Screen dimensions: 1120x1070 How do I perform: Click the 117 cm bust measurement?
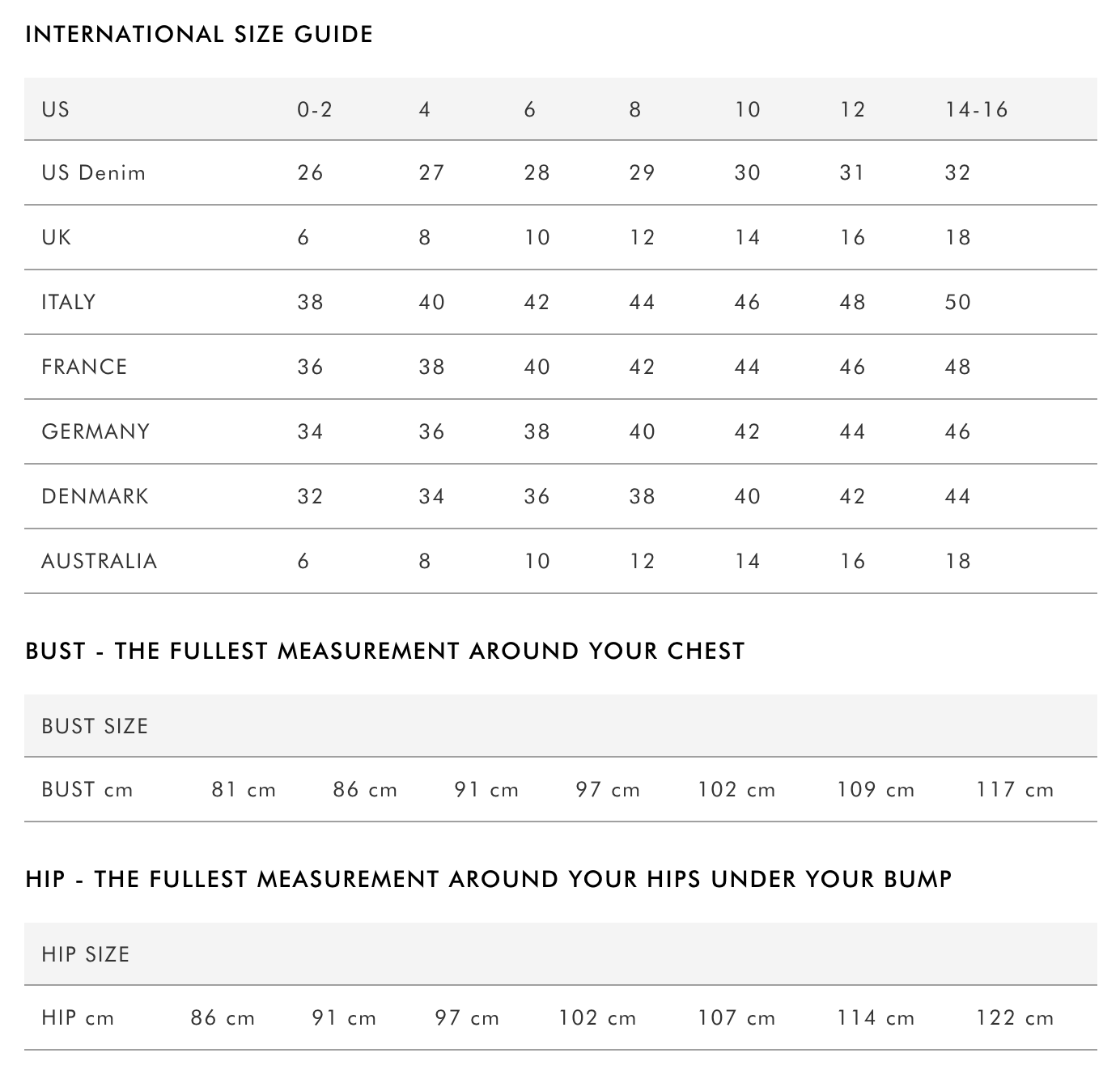click(1015, 790)
